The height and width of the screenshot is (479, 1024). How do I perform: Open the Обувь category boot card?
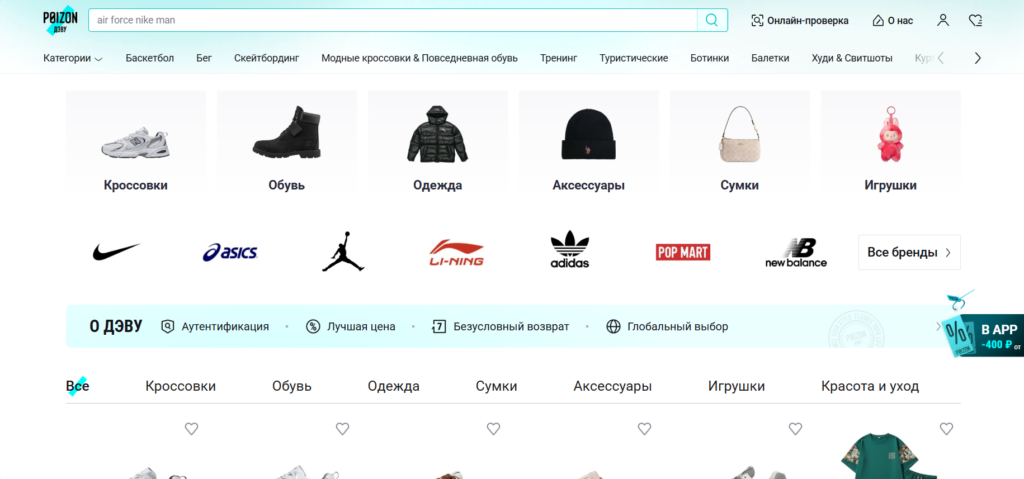(287, 143)
